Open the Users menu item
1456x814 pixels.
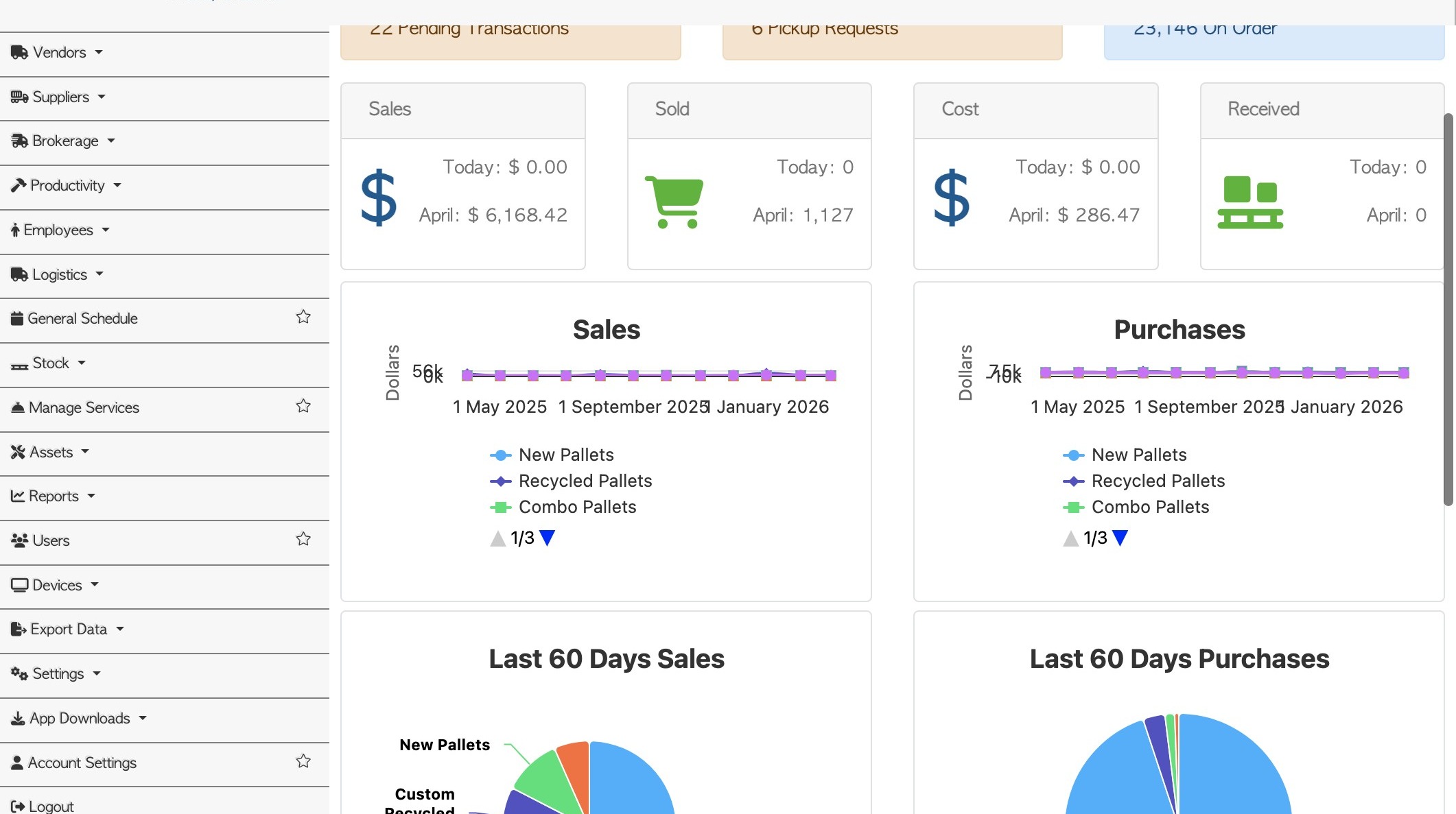[x=51, y=541]
